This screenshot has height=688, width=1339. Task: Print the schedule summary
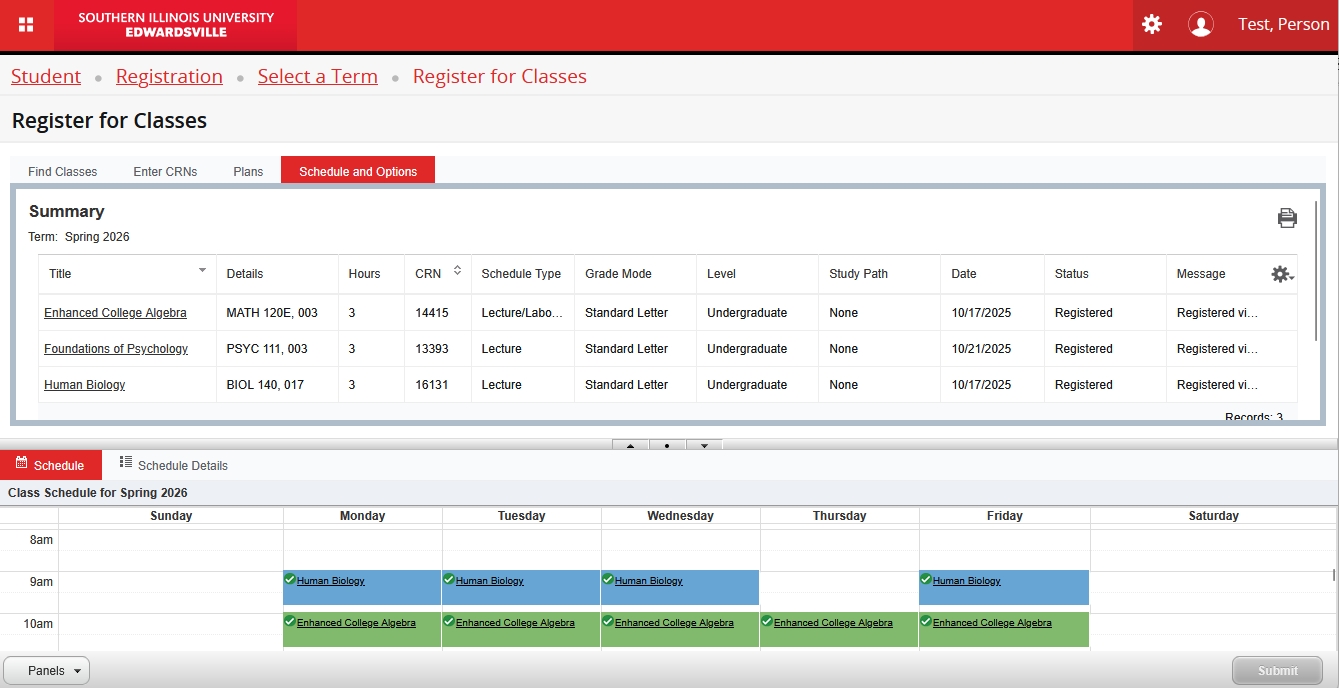pyautogui.click(x=1287, y=218)
